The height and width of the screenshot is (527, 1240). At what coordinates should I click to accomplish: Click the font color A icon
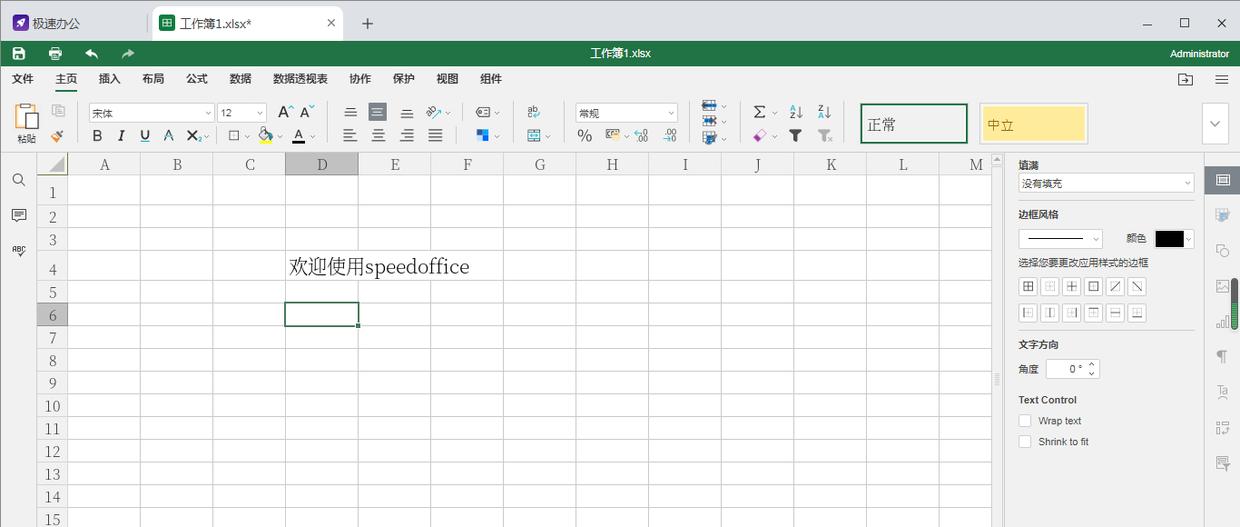coord(298,135)
